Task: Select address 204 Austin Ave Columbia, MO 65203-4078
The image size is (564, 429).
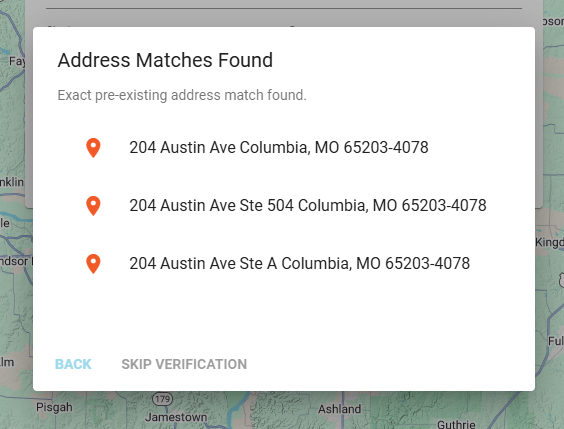Action: click(279, 147)
